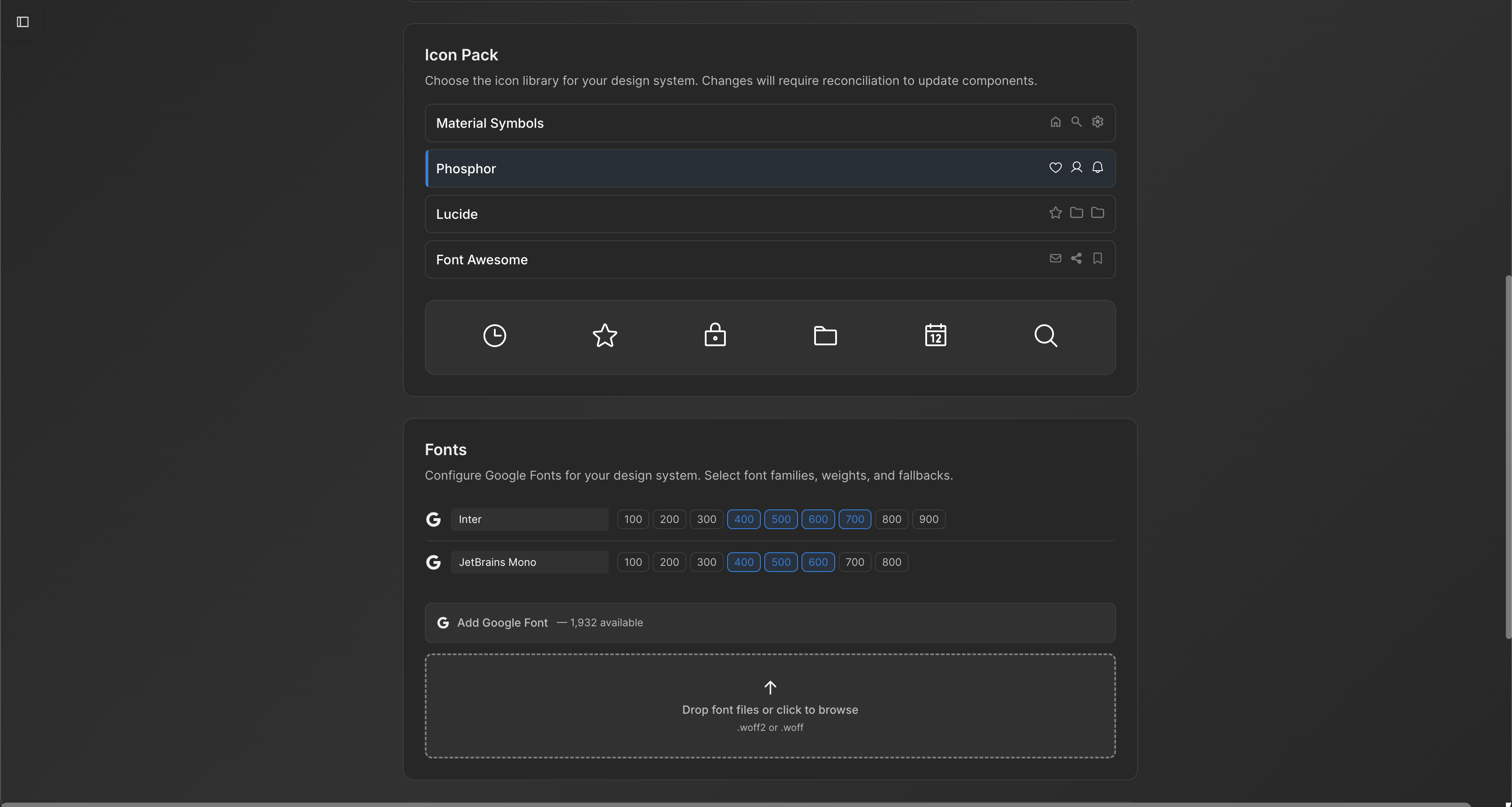The image size is (1512, 807).
Task: Click the home icon in the Material Symbols row
Action: (x=1055, y=122)
